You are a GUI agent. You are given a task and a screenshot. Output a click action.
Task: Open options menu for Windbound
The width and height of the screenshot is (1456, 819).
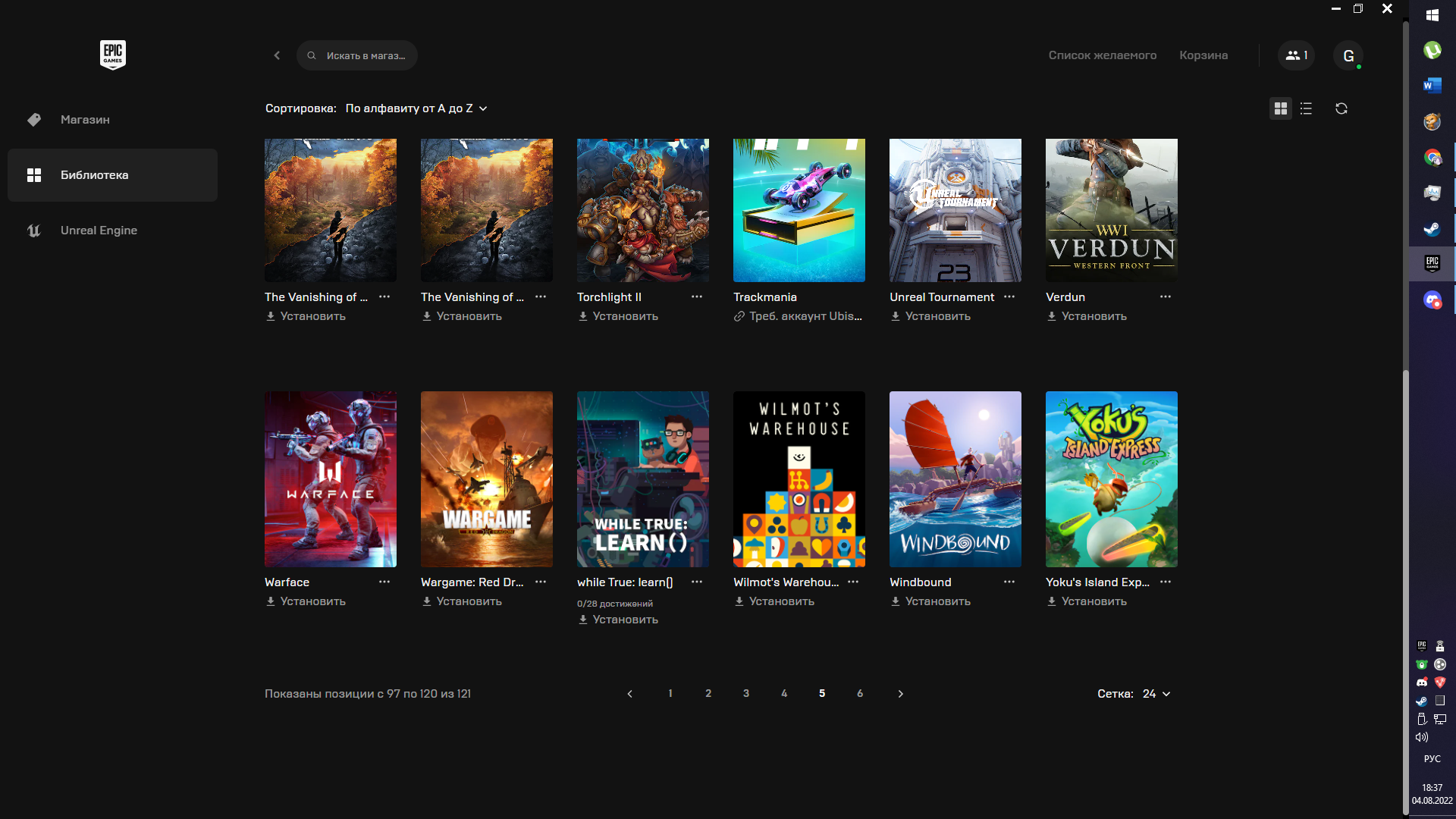[x=1009, y=582]
